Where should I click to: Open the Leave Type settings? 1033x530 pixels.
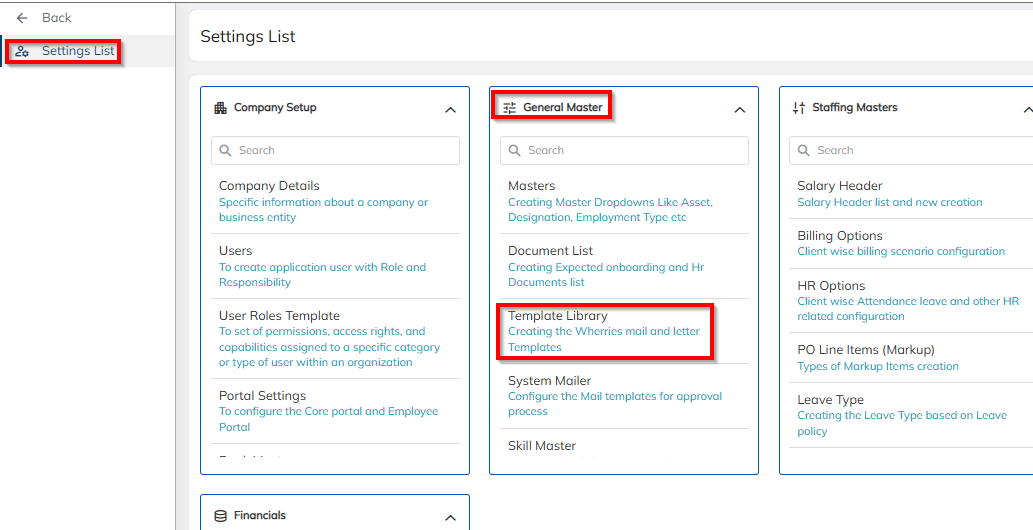click(x=830, y=400)
